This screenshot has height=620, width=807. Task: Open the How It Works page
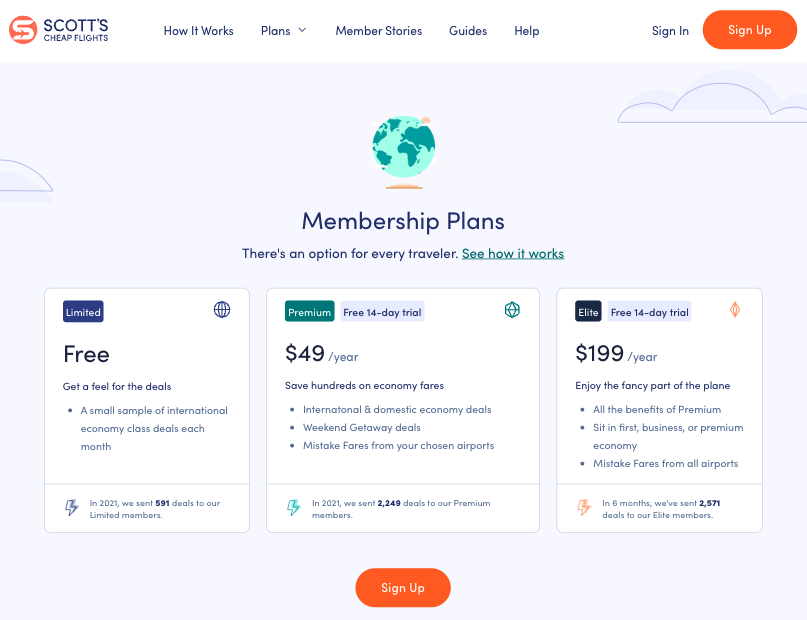click(198, 31)
